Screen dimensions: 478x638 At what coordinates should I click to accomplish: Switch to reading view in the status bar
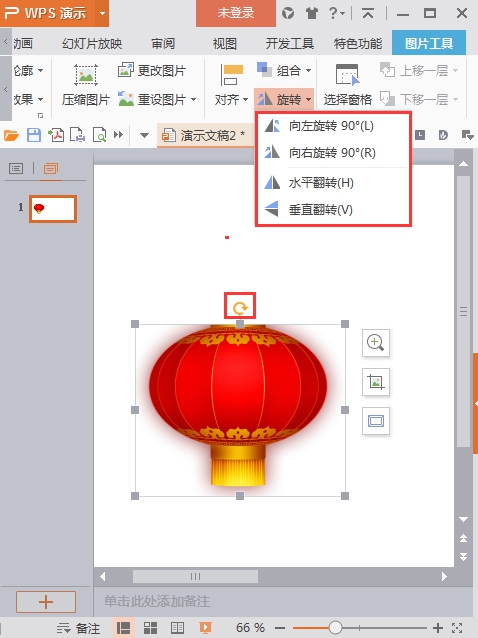[177, 628]
